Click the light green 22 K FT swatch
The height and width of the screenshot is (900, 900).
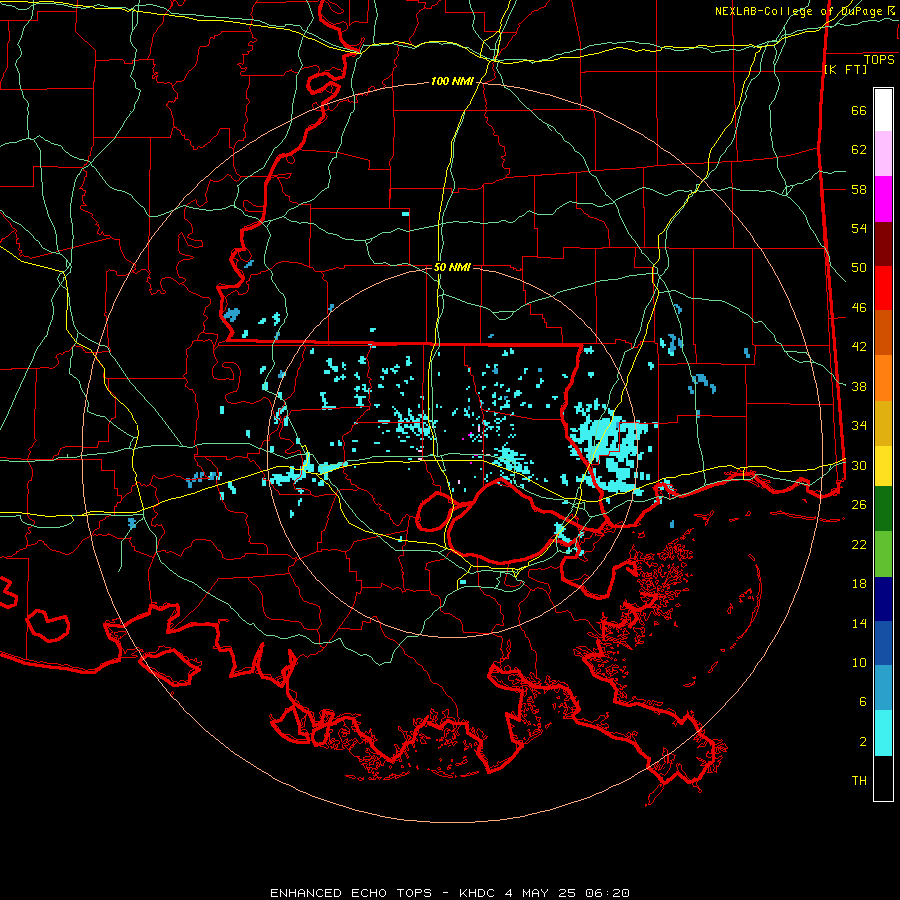[x=883, y=554]
